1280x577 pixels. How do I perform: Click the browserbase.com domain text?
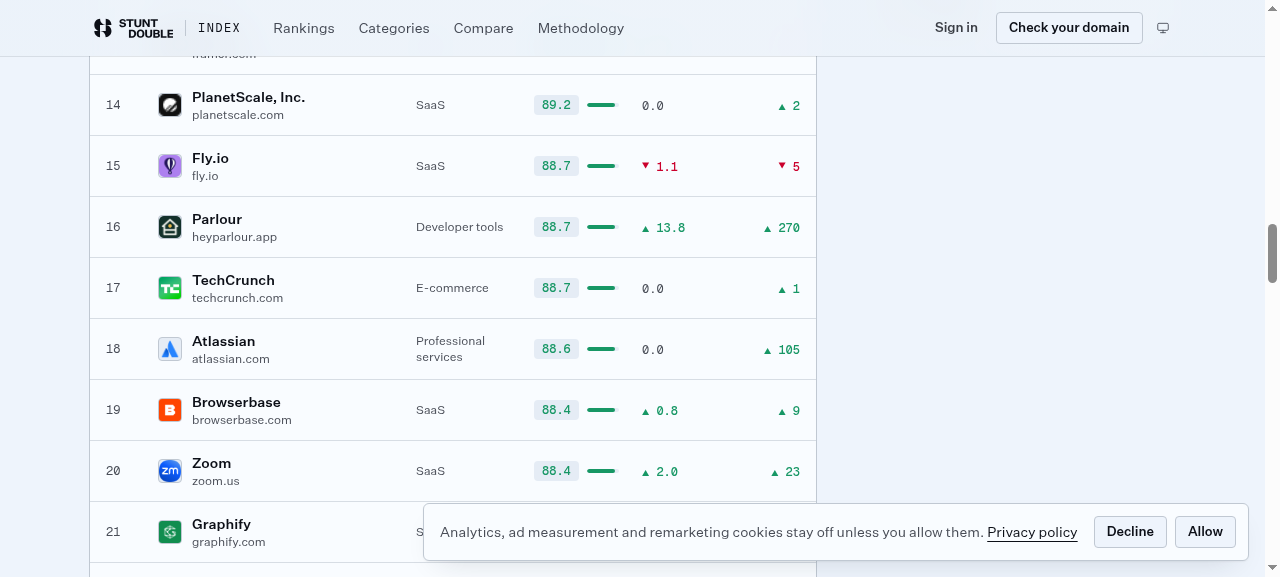pos(242,420)
